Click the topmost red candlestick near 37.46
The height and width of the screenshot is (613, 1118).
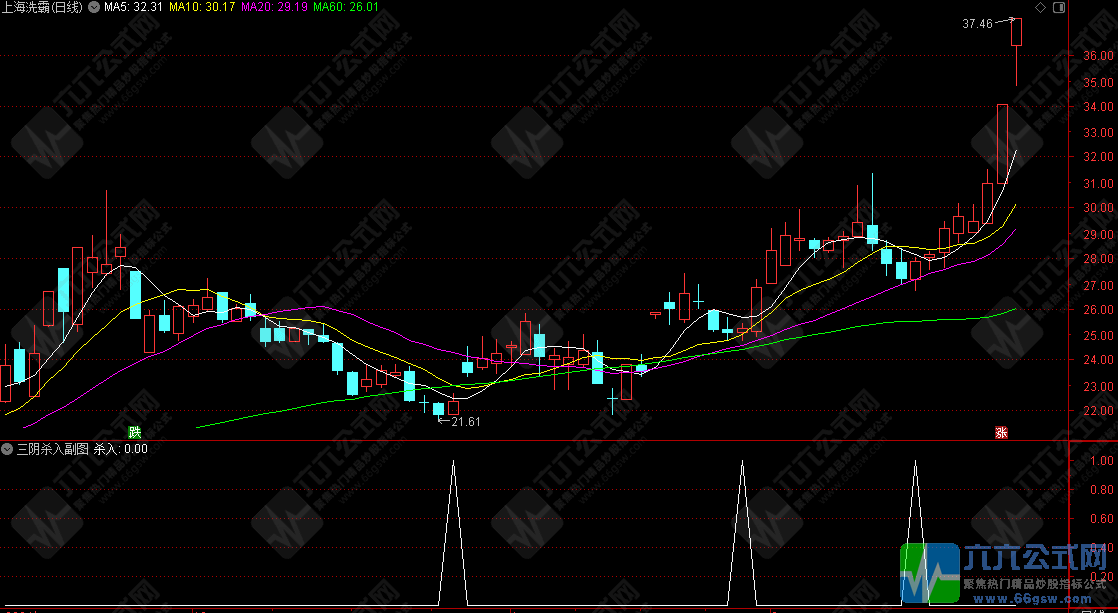pyautogui.click(x=1016, y=32)
